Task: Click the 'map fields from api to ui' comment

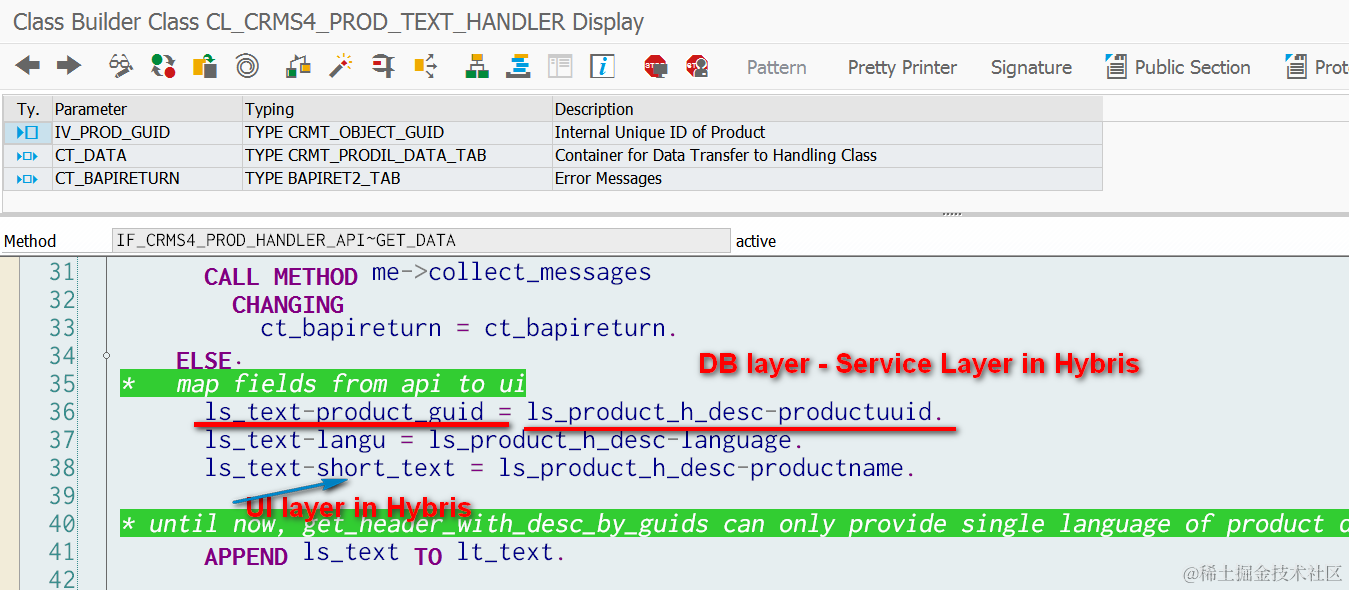Action: [323, 385]
